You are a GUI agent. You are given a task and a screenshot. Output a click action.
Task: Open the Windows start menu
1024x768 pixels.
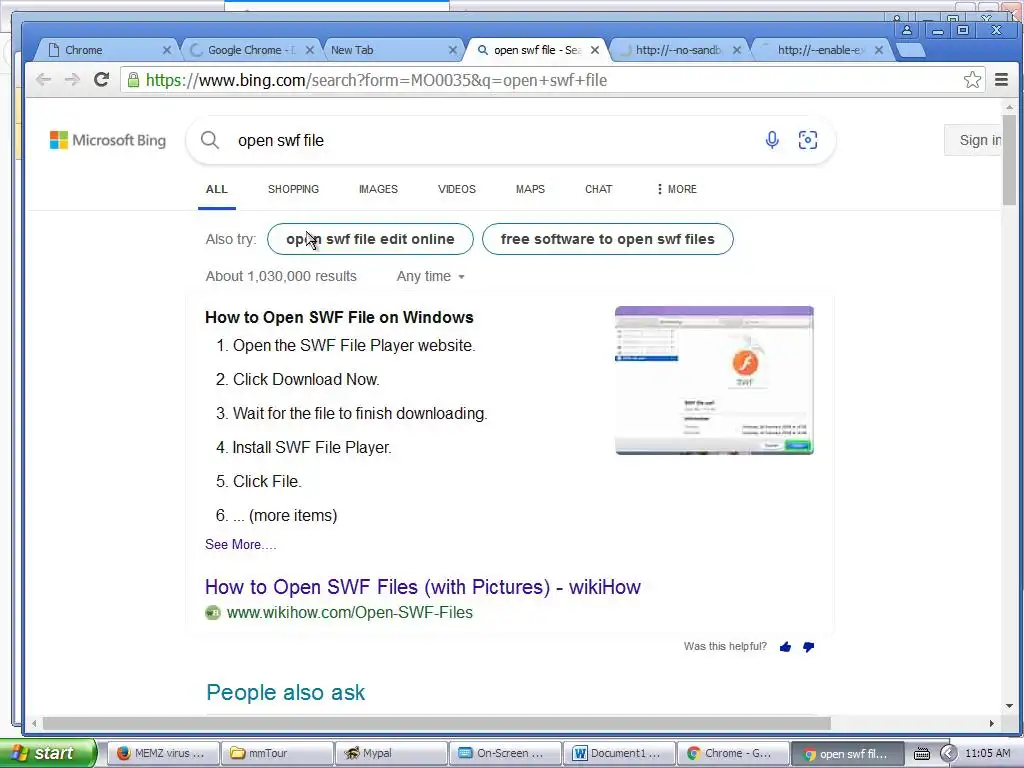[47, 753]
